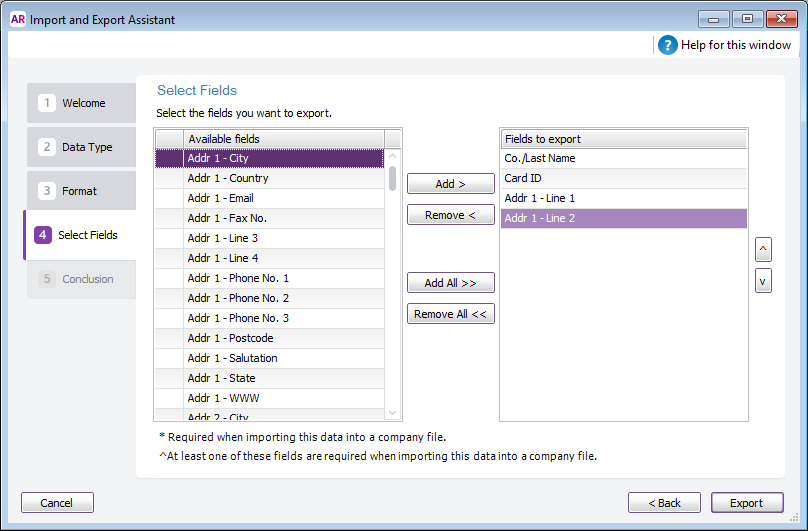
Task: Click the AR application icon in title bar
Action: 17,18
